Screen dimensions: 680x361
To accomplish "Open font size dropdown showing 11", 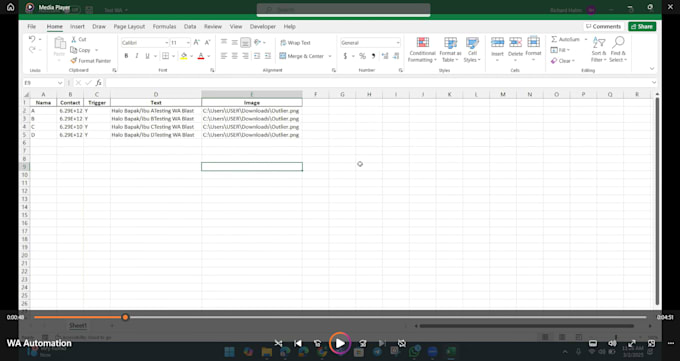I will [x=188, y=43].
